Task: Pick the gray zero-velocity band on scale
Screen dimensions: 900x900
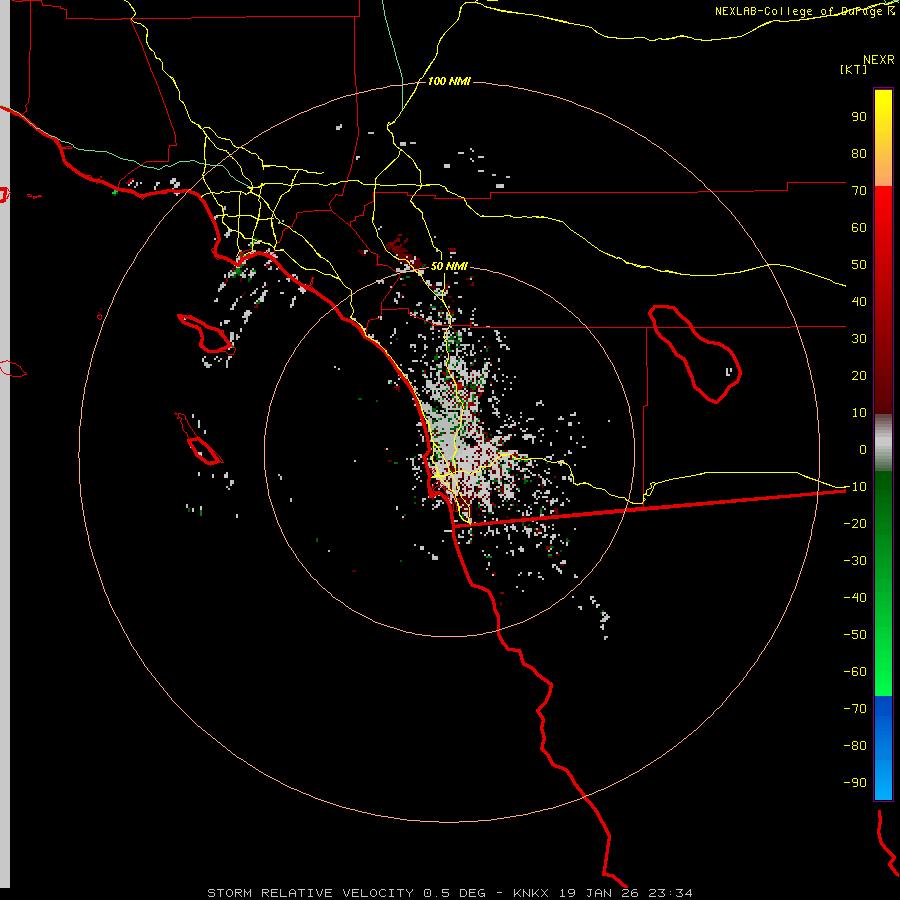Action: click(883, 442)
